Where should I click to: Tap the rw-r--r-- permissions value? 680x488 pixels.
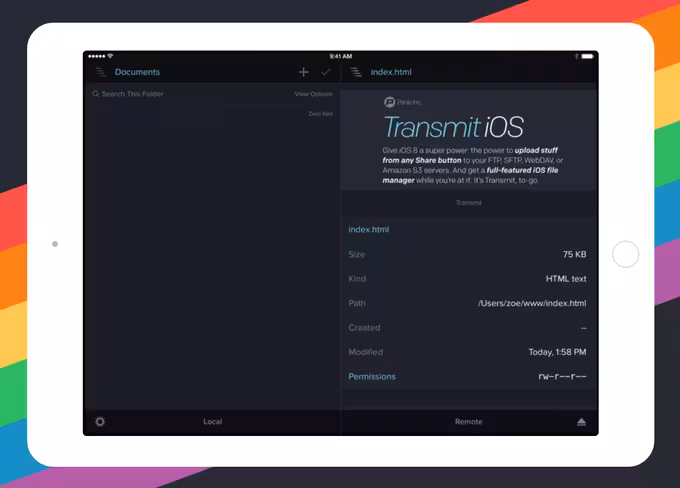562,377
